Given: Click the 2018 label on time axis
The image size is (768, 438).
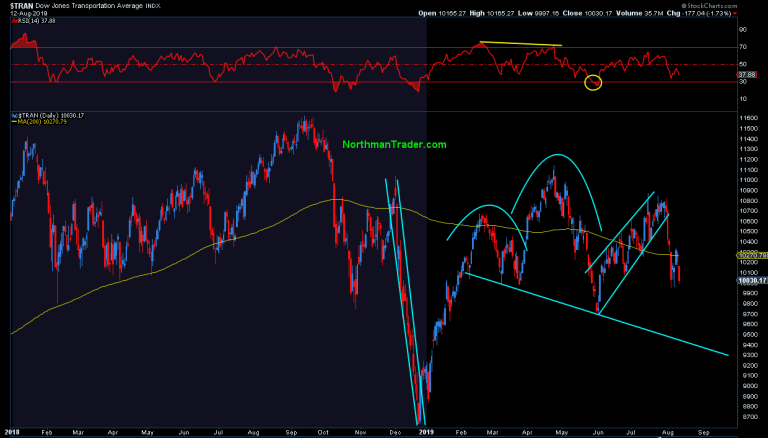Looking at the screenshot, I should tap(11, 428).
